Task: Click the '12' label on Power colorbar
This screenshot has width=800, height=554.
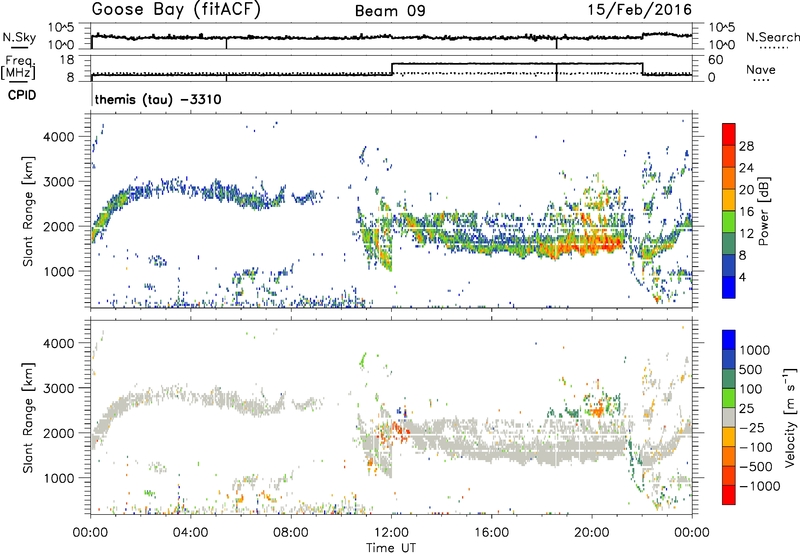Action: coord(746,234)
